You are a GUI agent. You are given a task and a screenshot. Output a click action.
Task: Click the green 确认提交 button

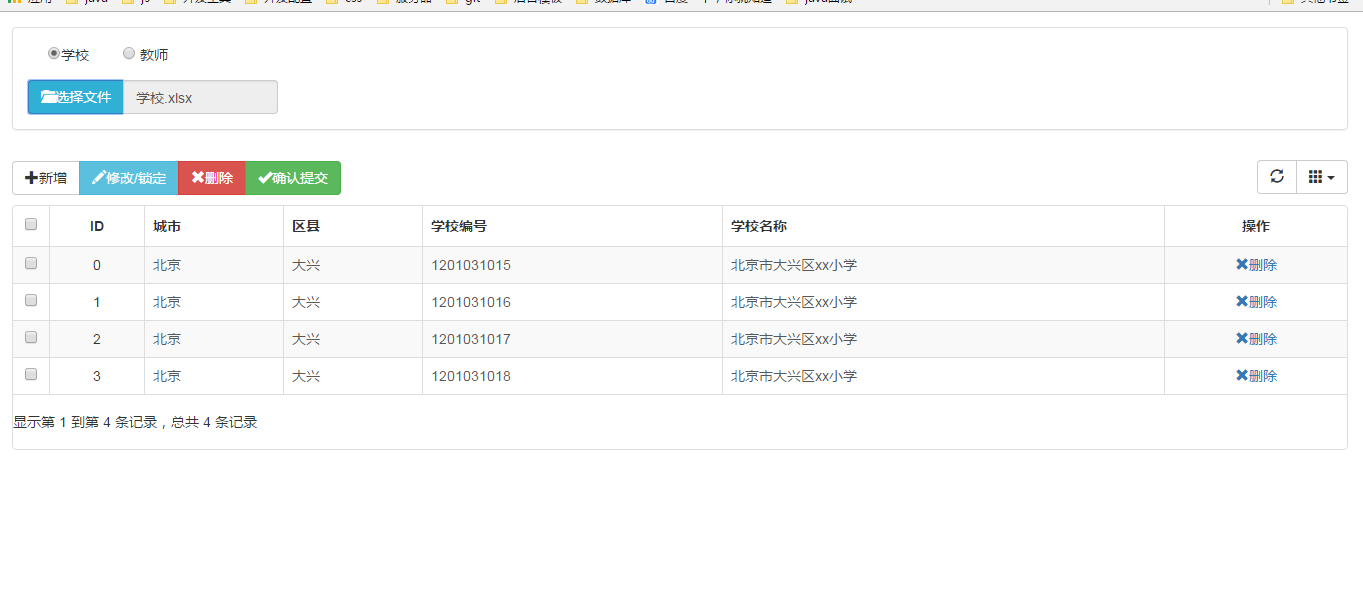coord(293,178)
